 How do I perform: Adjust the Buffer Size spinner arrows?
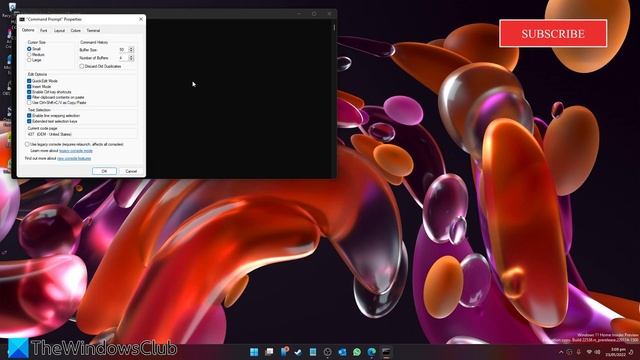(131, 50)
